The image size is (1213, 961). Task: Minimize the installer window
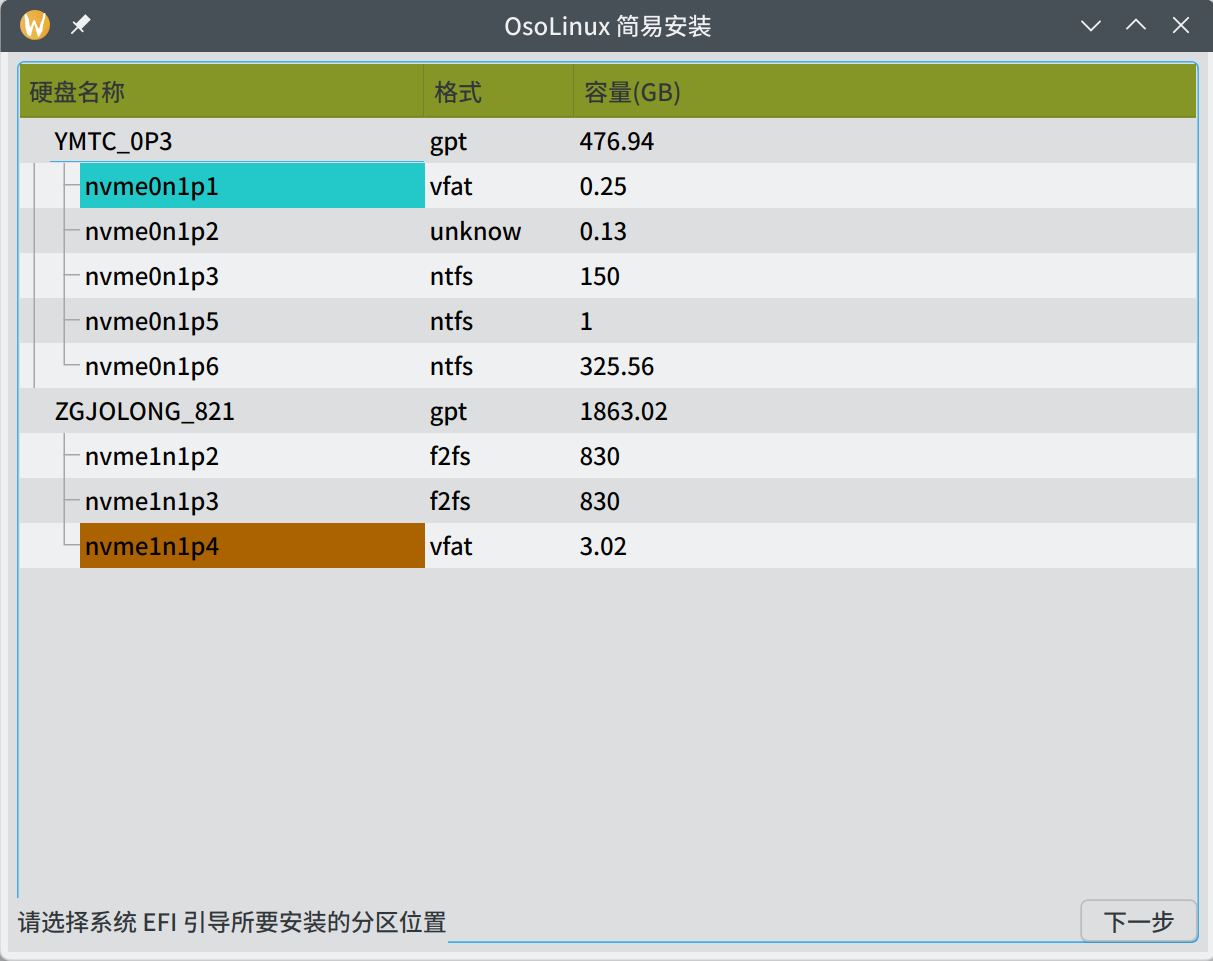pos(1091,26)
